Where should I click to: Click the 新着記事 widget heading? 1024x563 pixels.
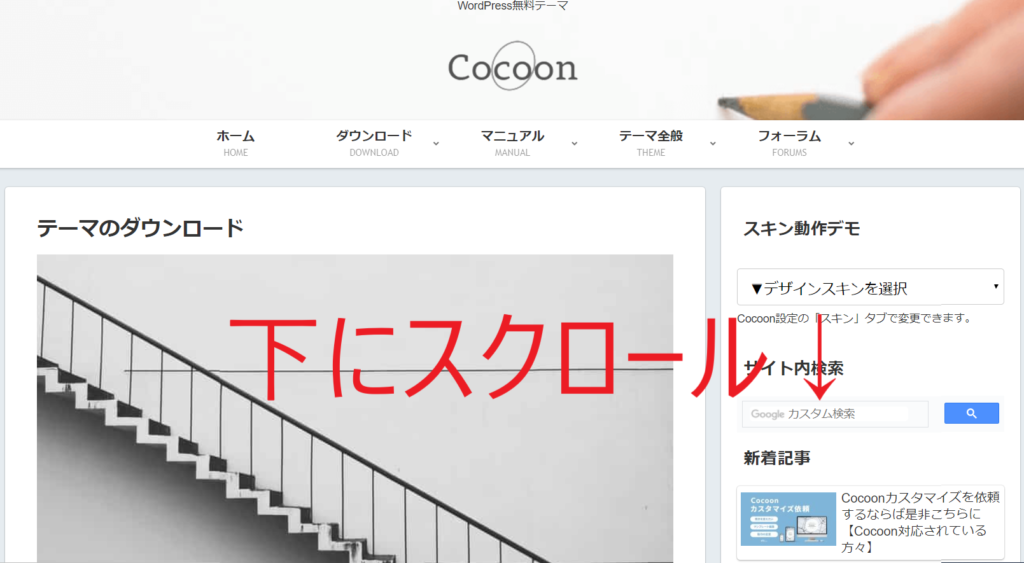pos(777,458)
